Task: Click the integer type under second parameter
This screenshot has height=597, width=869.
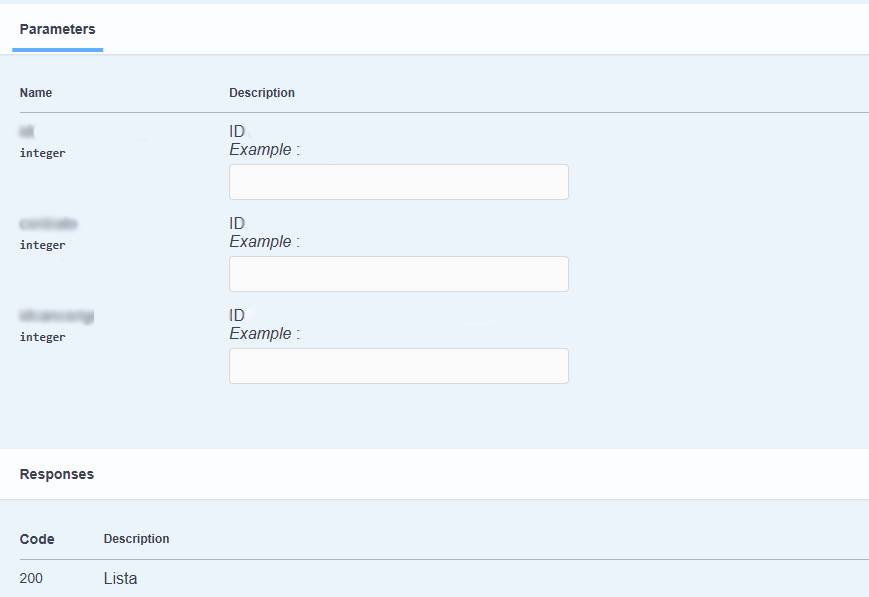Action: point(42,245)
